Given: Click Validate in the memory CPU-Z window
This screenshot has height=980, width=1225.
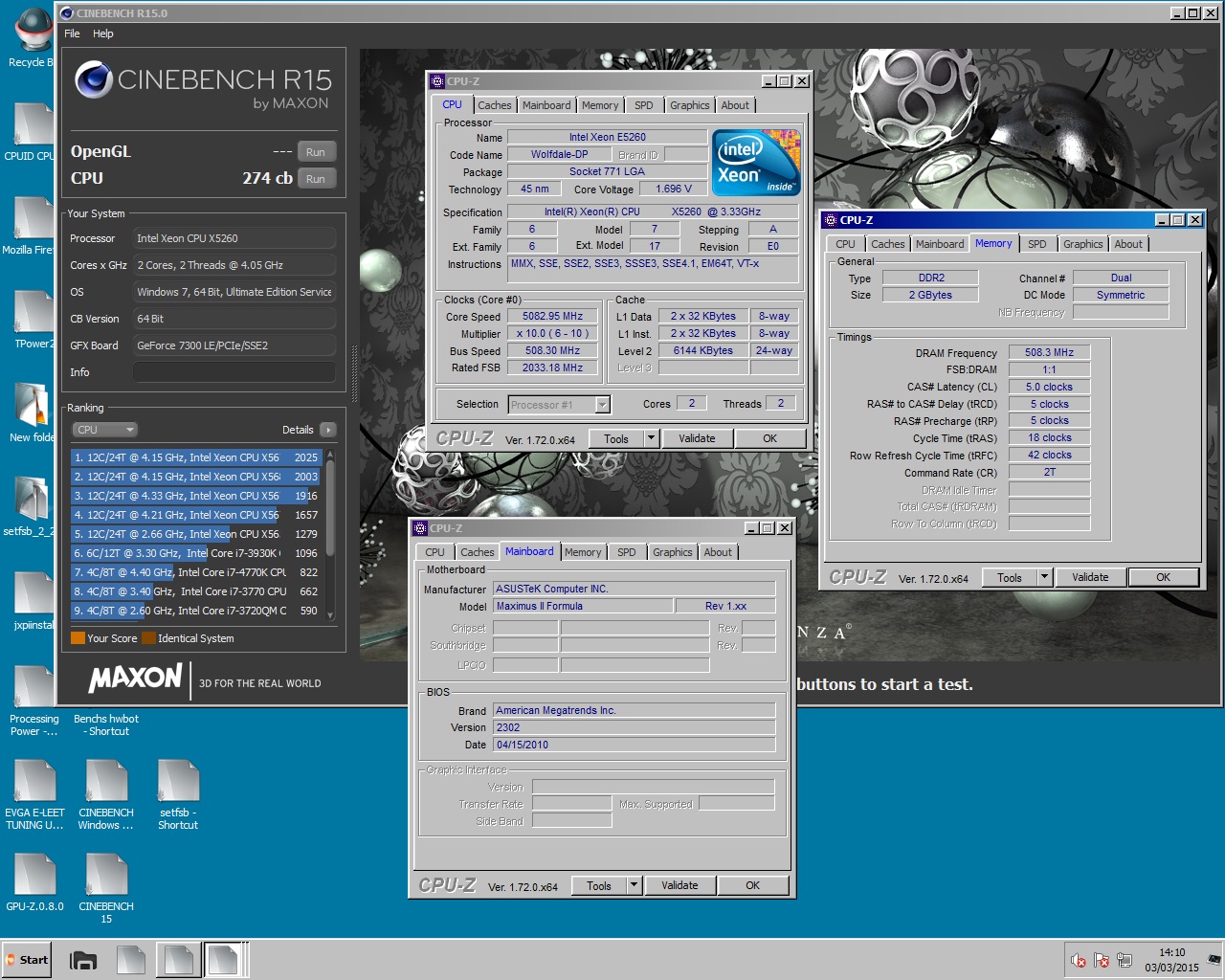Looking at the screenshot, I should pos(1090,577).
